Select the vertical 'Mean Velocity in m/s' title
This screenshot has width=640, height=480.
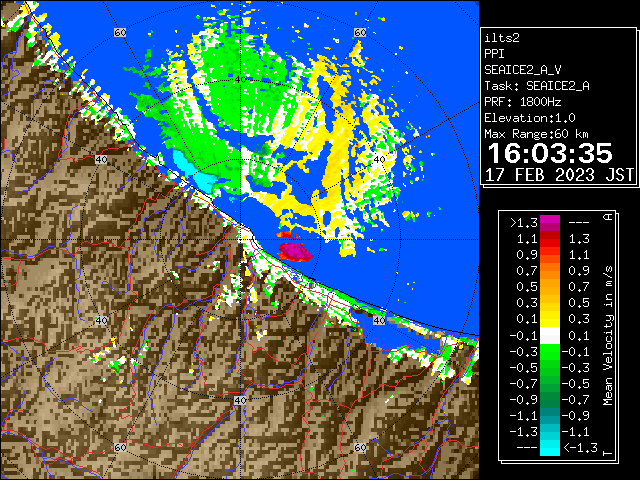tap(608, 336)
